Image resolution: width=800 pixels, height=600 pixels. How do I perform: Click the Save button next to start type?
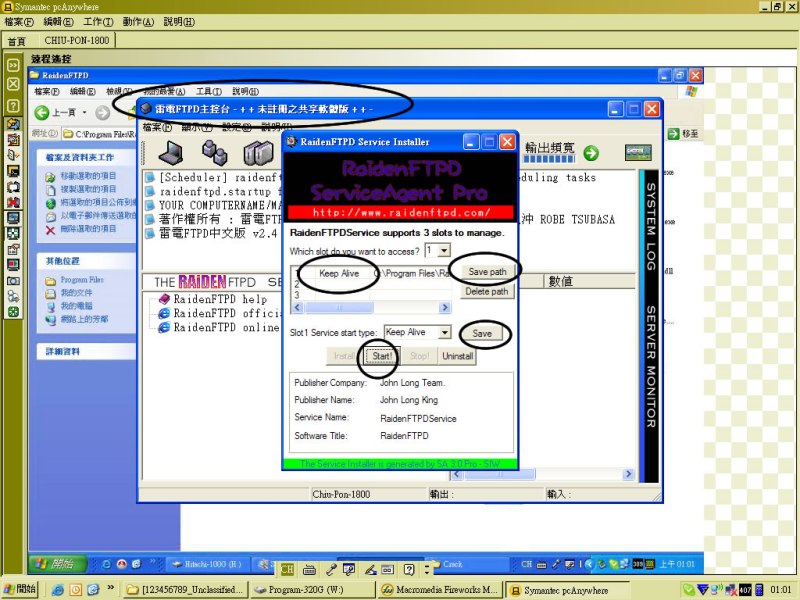pos(482,334)
